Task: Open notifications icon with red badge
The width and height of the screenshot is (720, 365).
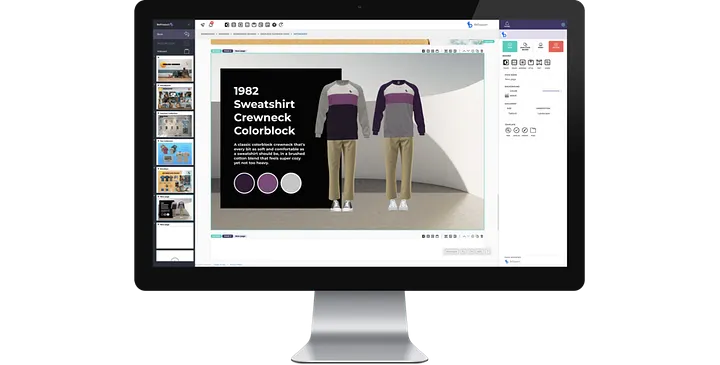Action: click(x=211, y=24)
